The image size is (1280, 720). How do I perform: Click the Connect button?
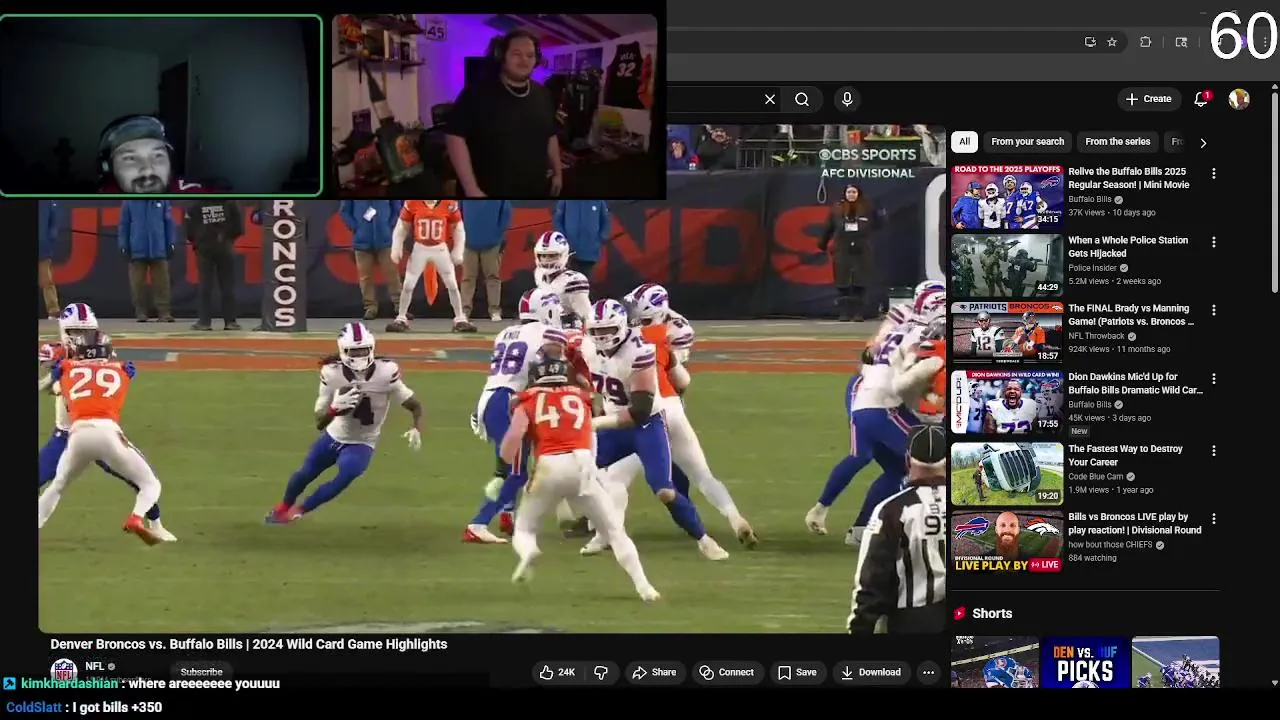click(x=727, y=672)
